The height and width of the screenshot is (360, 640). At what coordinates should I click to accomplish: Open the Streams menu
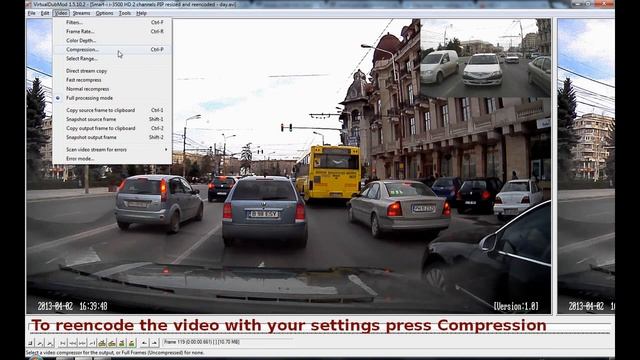tap(81, 13)
